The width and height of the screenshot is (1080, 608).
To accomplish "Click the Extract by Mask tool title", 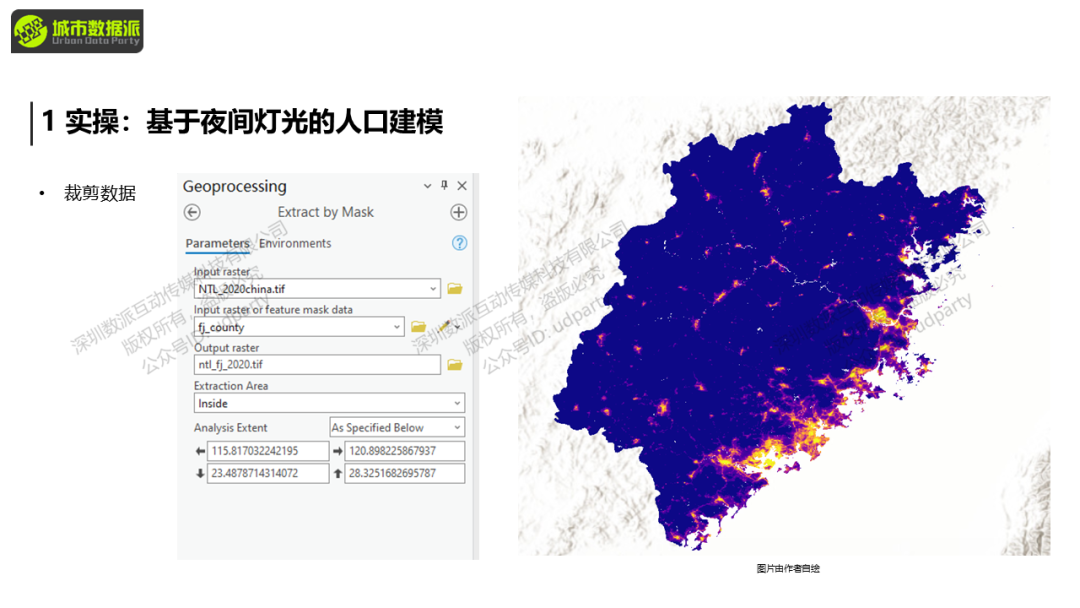I will tap(326, 212).
